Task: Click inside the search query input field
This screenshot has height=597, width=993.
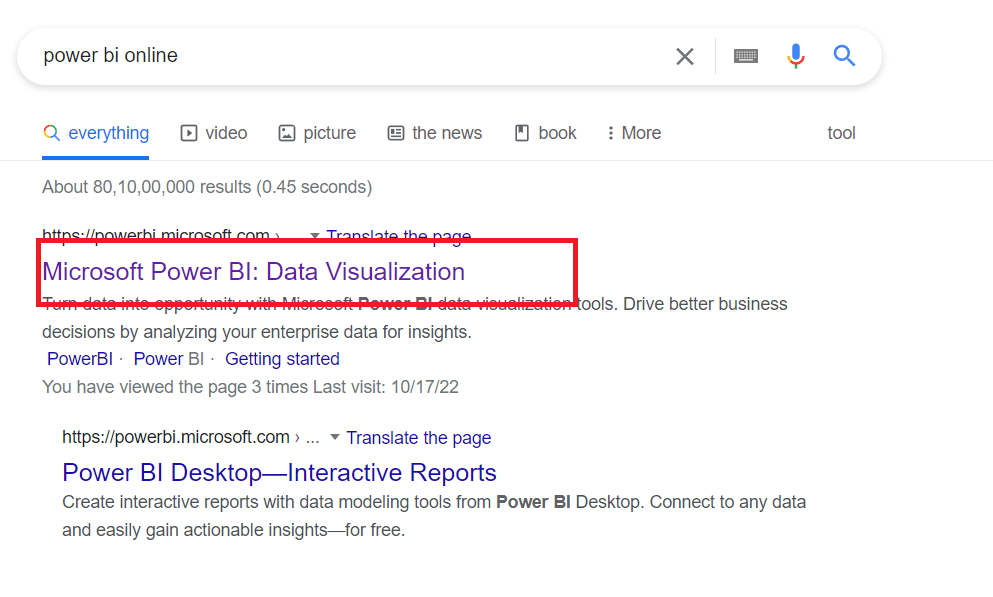Action: [x=350, y=56]
